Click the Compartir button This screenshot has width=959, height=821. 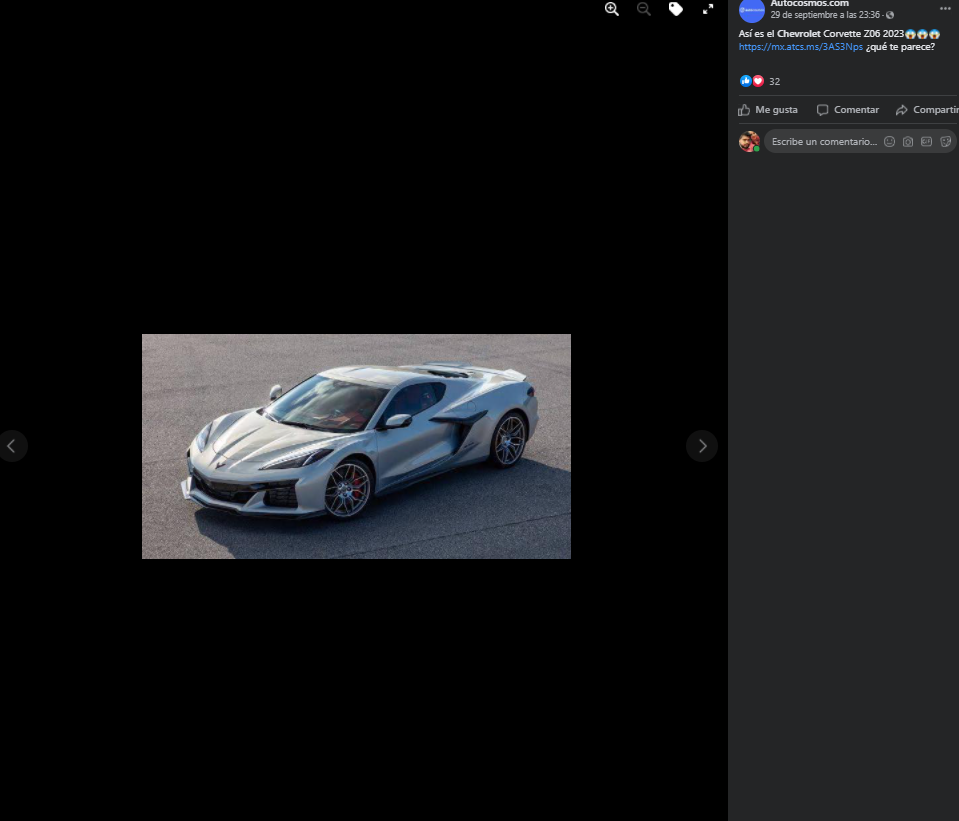click(927, 110)
